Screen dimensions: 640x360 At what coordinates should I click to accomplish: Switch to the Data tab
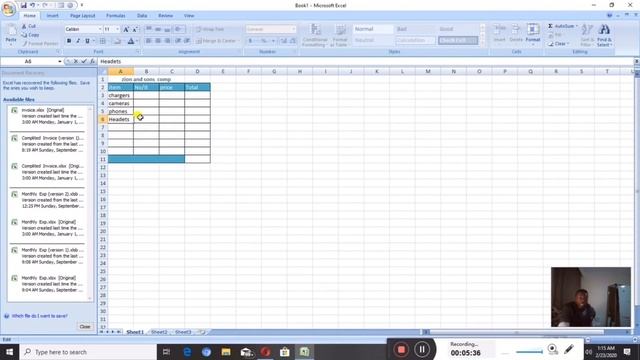(142, 16)
